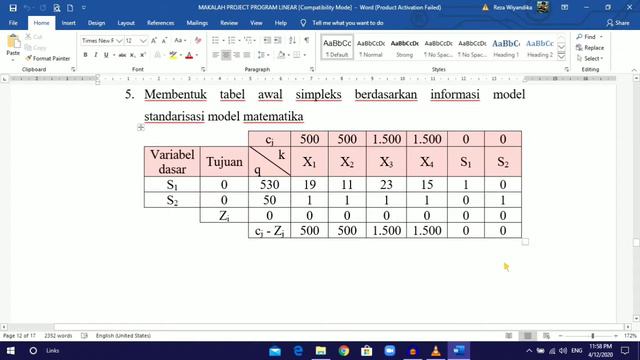Viewport: 640px width, 360px height.
Task: Open Ribbon Display Options icon
Action: tap(564, 7)
